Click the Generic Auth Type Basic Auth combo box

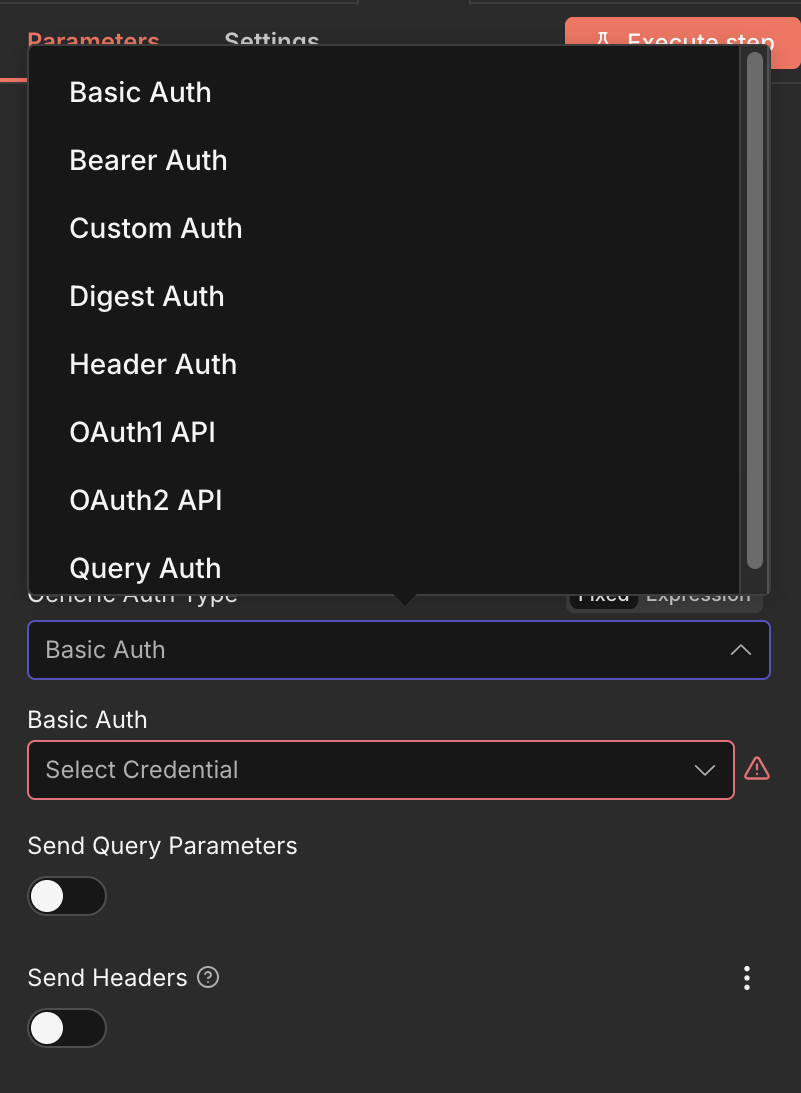[380, 650]
